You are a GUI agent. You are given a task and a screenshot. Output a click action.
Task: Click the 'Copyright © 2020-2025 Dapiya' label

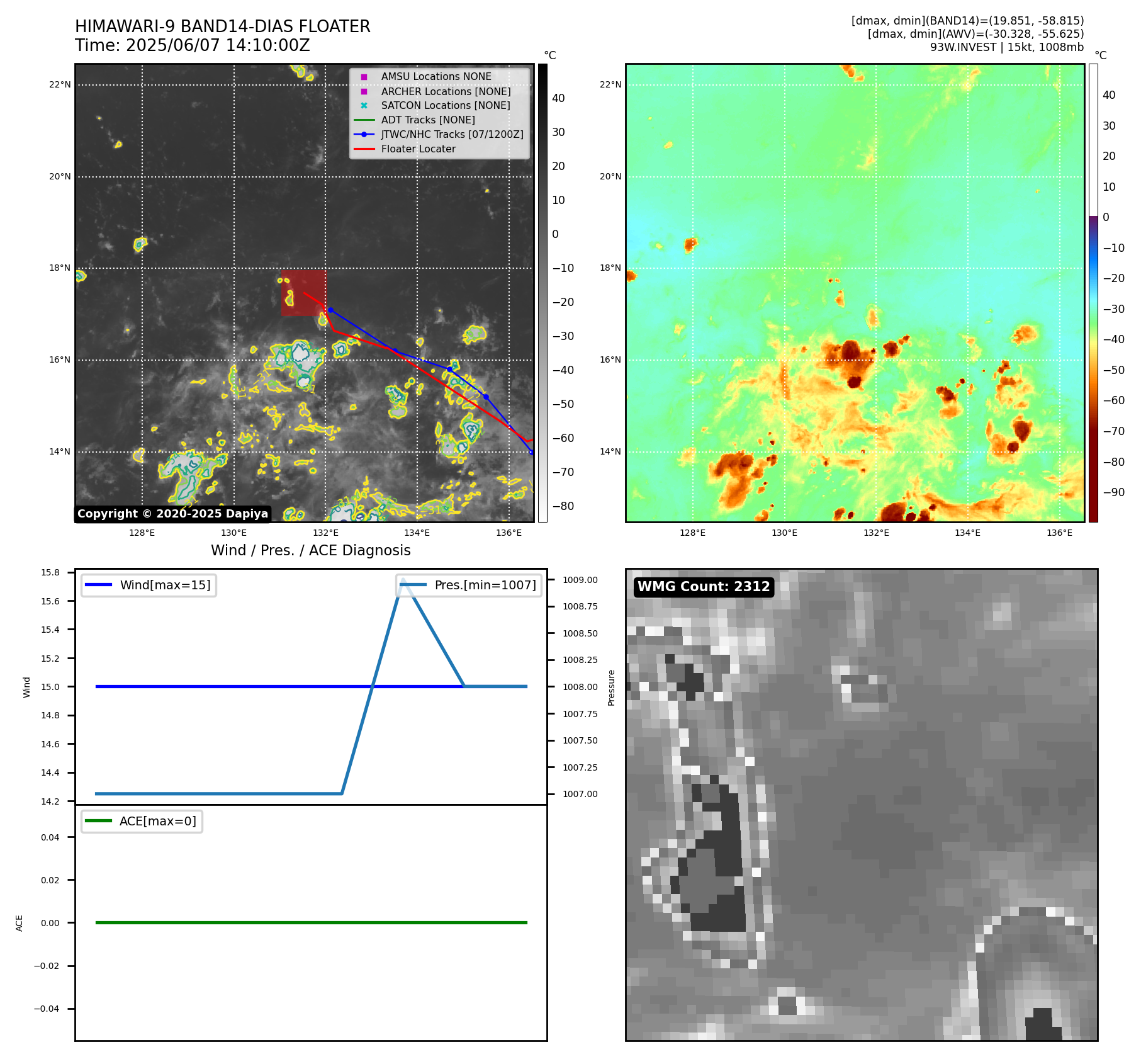click(x=172, y=514)
